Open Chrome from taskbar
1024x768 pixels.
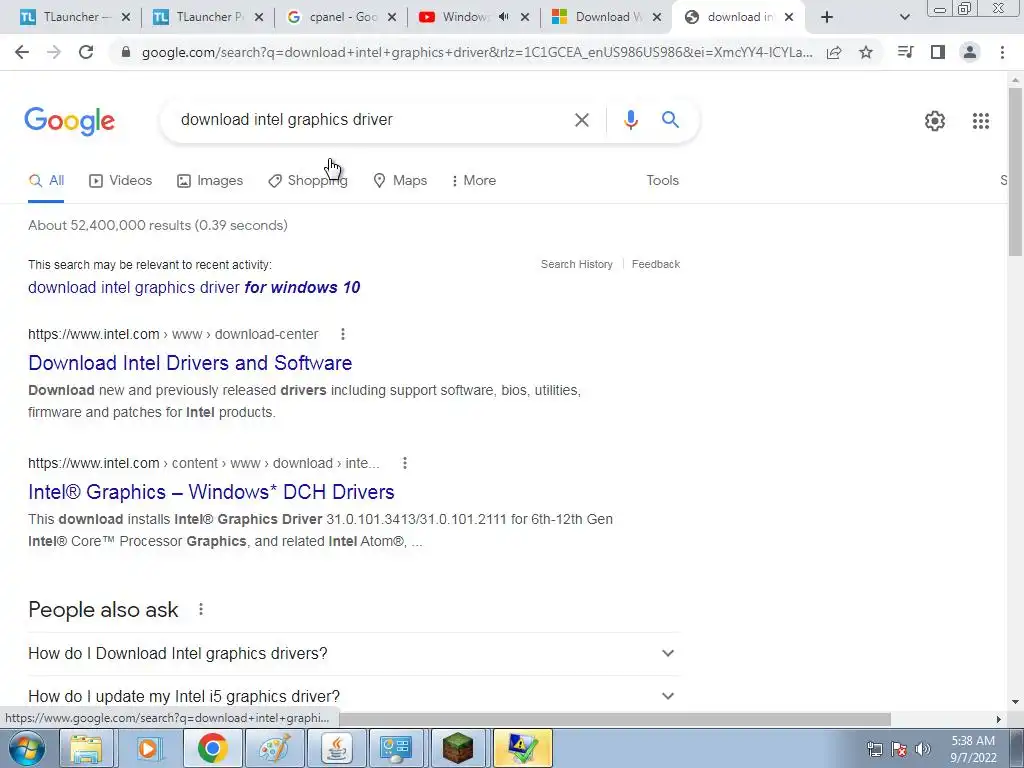pos(212,748)
